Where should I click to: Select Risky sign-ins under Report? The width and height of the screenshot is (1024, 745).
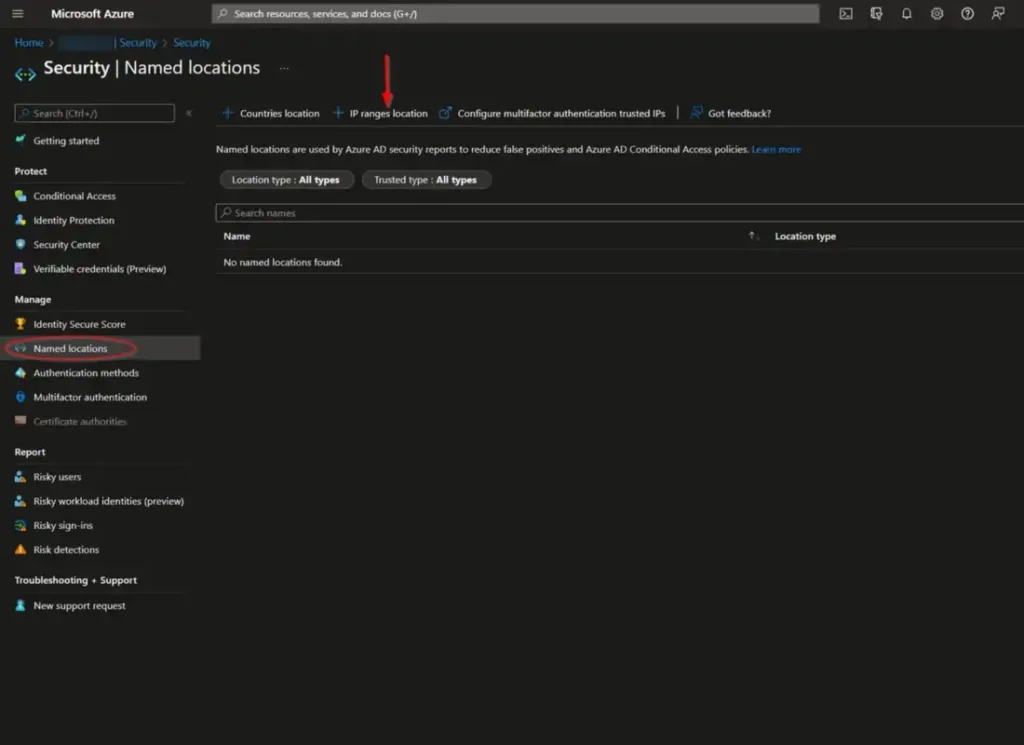(x=60, y=525)
